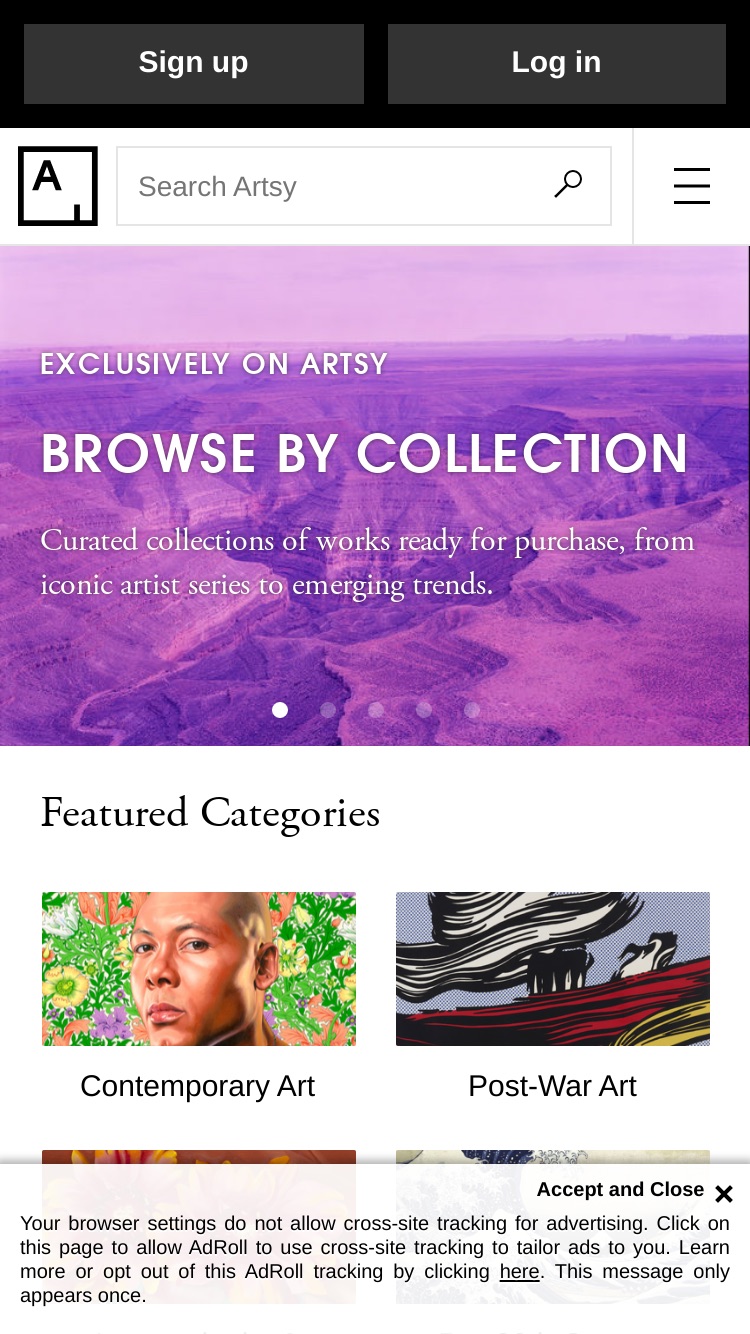
Task: Click the Exclusively on Artsy banner text
Action: tap(214, 364)
